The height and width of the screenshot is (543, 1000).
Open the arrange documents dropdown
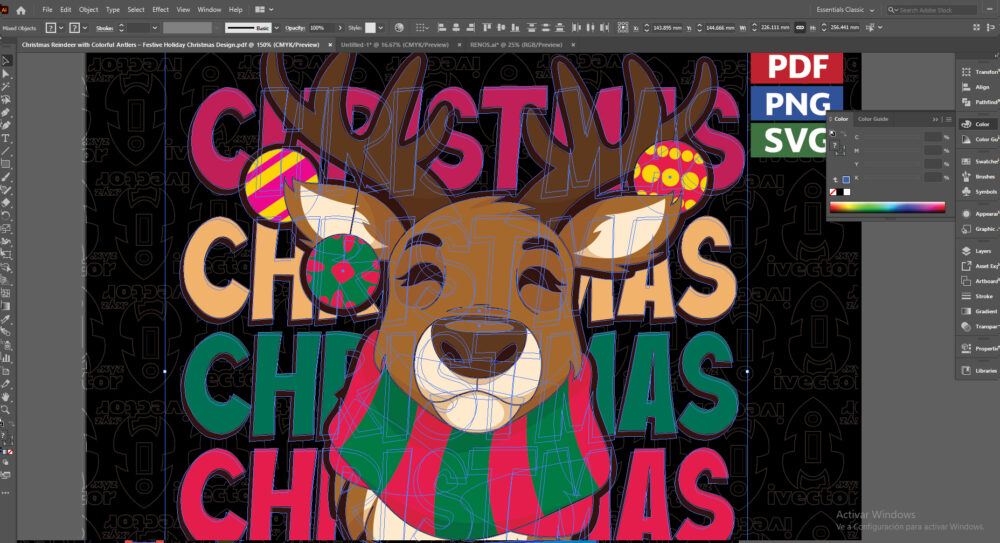[264, 10]
